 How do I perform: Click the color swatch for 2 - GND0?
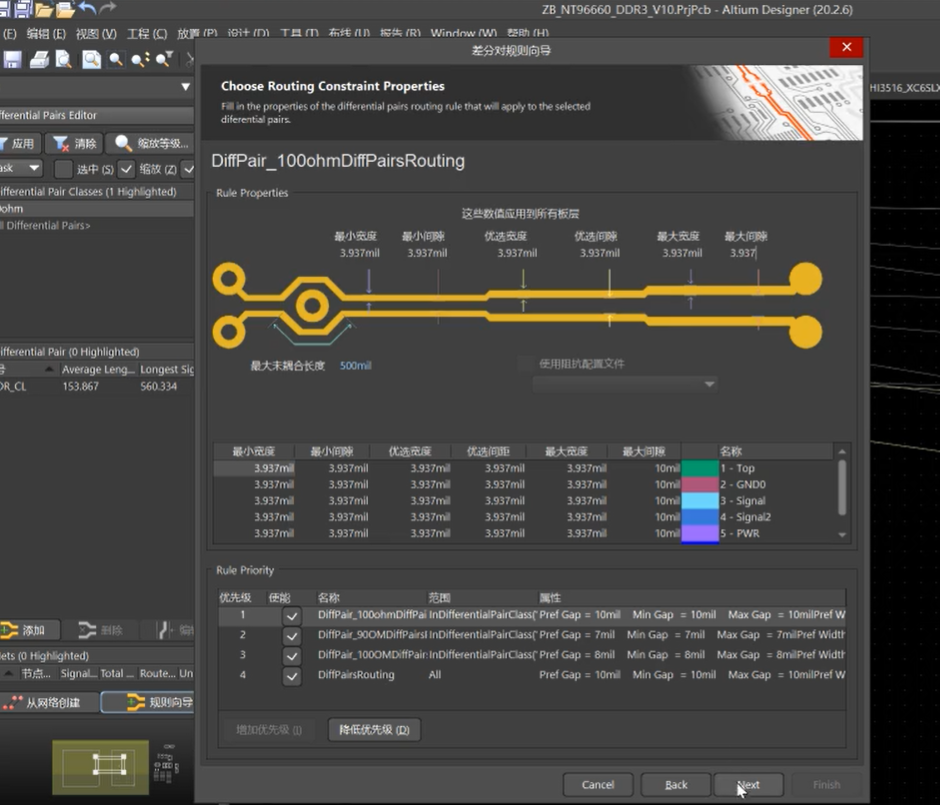(x=700, y=484)
